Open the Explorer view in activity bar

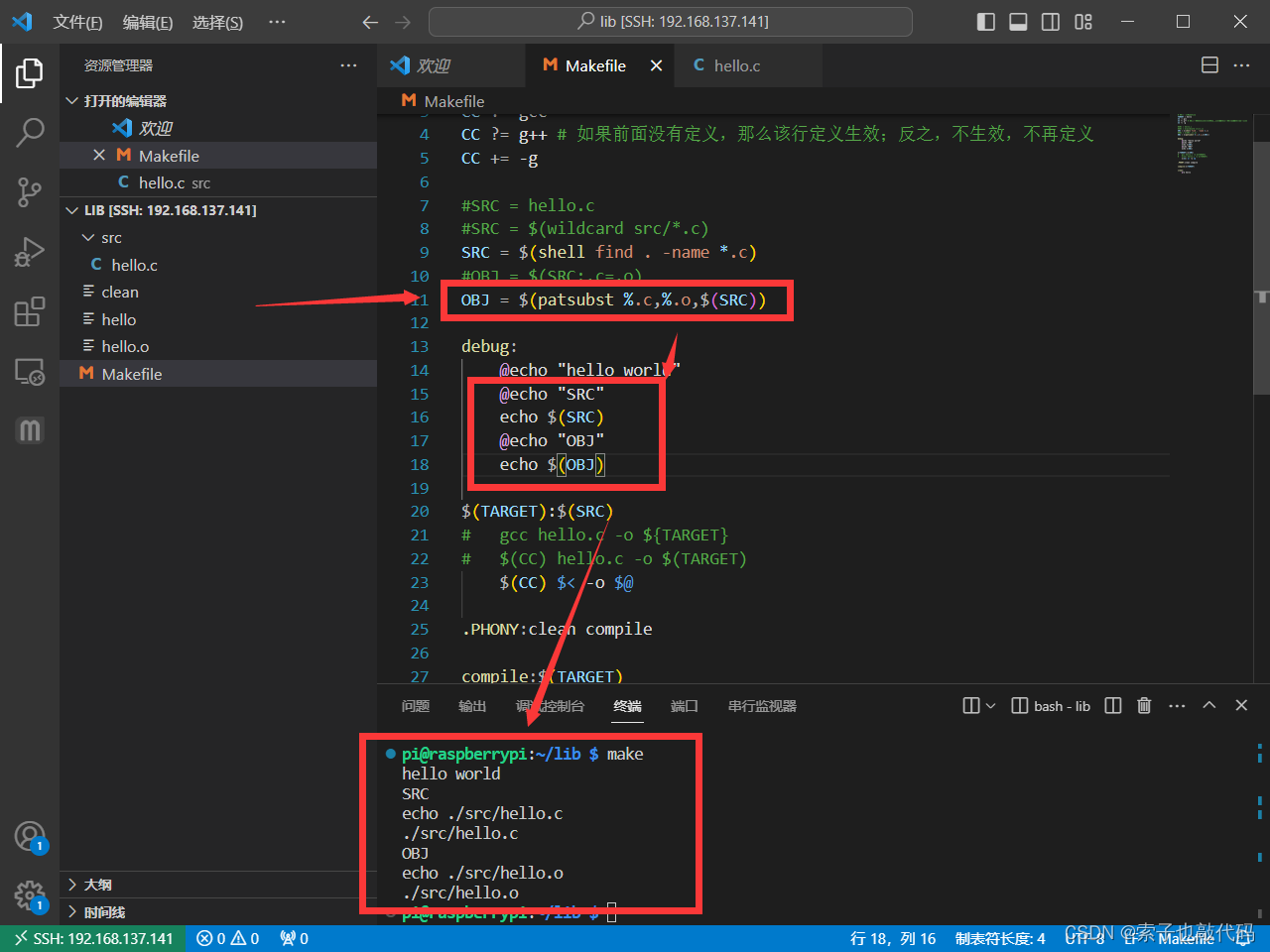[x=30, y=73]
